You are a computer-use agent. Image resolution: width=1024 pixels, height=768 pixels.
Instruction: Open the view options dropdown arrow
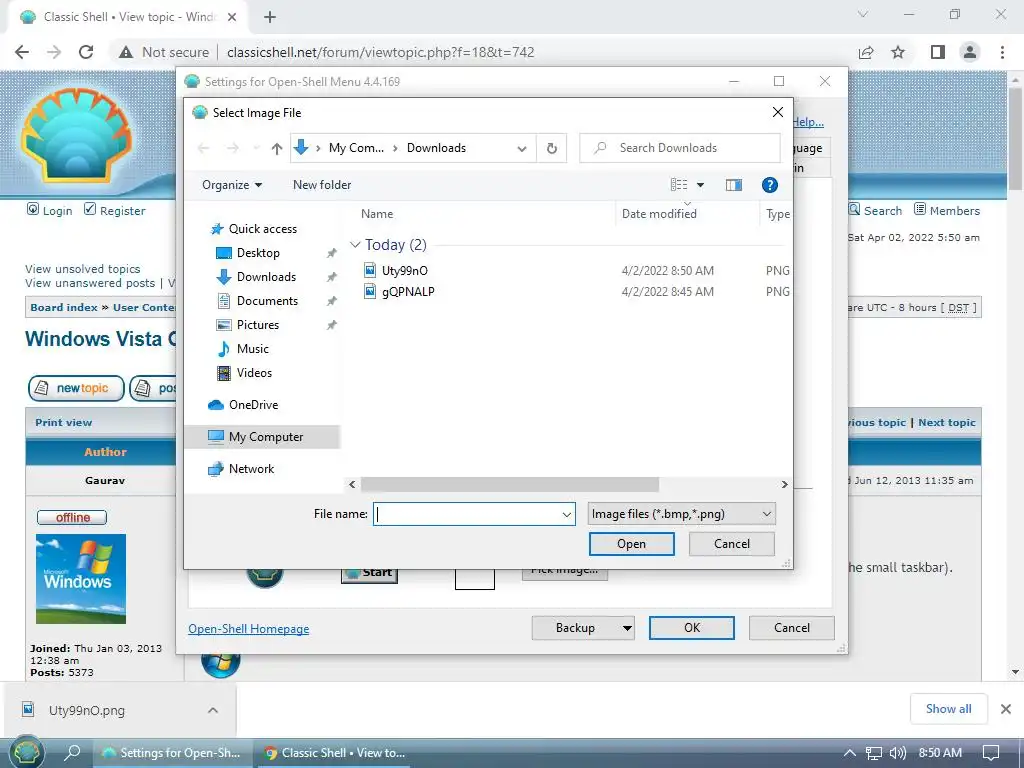tap(700, 185)
